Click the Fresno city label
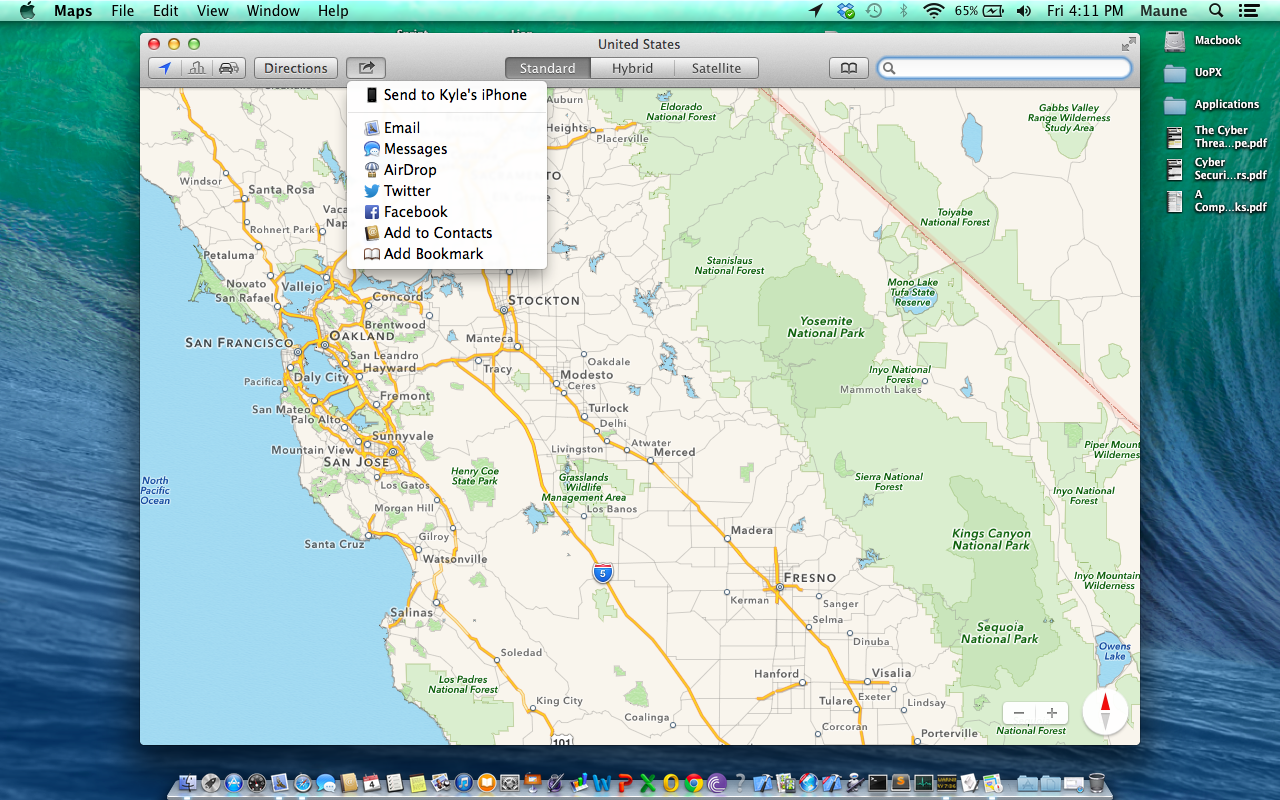The height and width of the screenshot is (800, 1280). point(810,578)
